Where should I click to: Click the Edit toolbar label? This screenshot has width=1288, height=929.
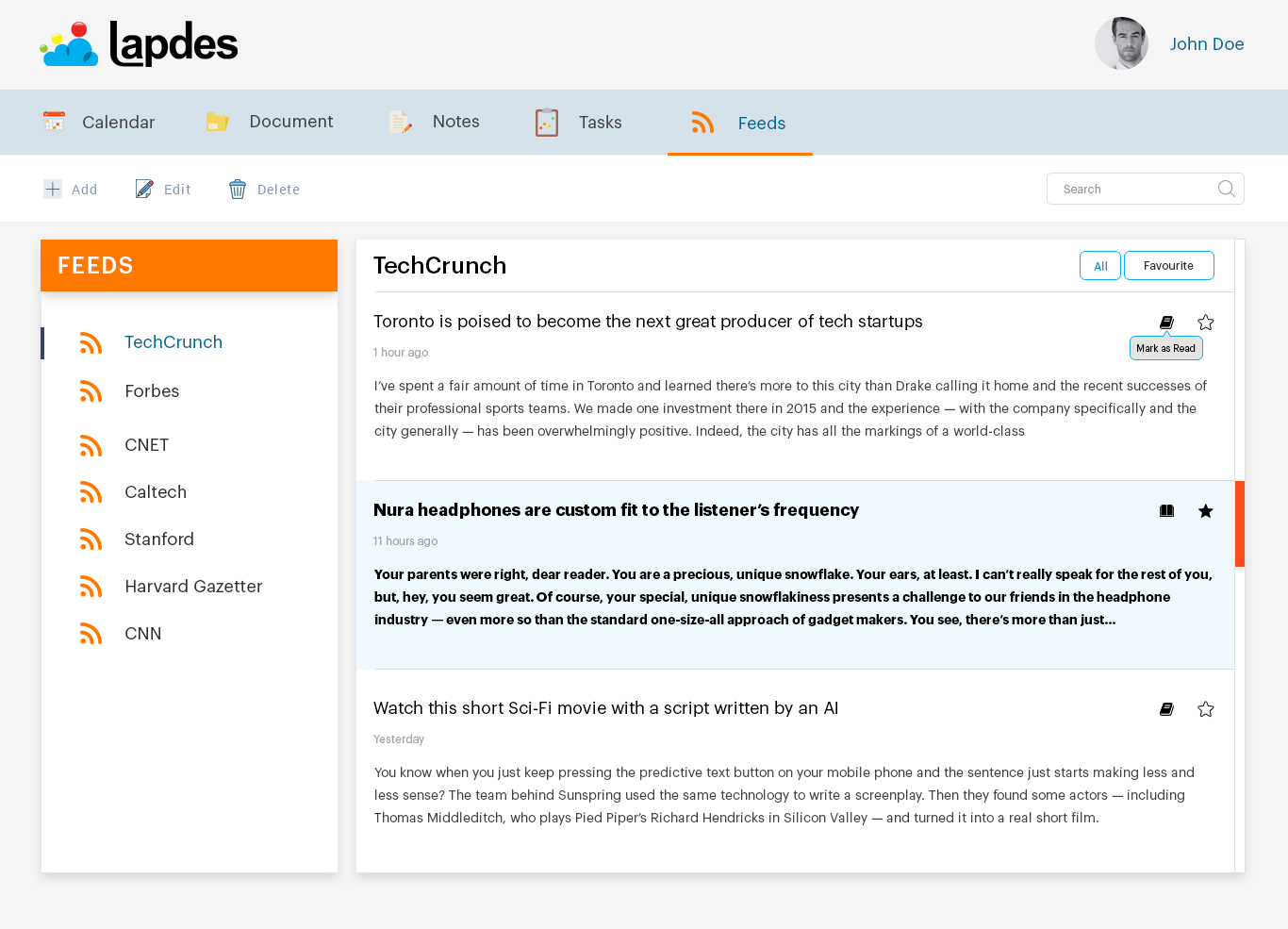[177, 190]
